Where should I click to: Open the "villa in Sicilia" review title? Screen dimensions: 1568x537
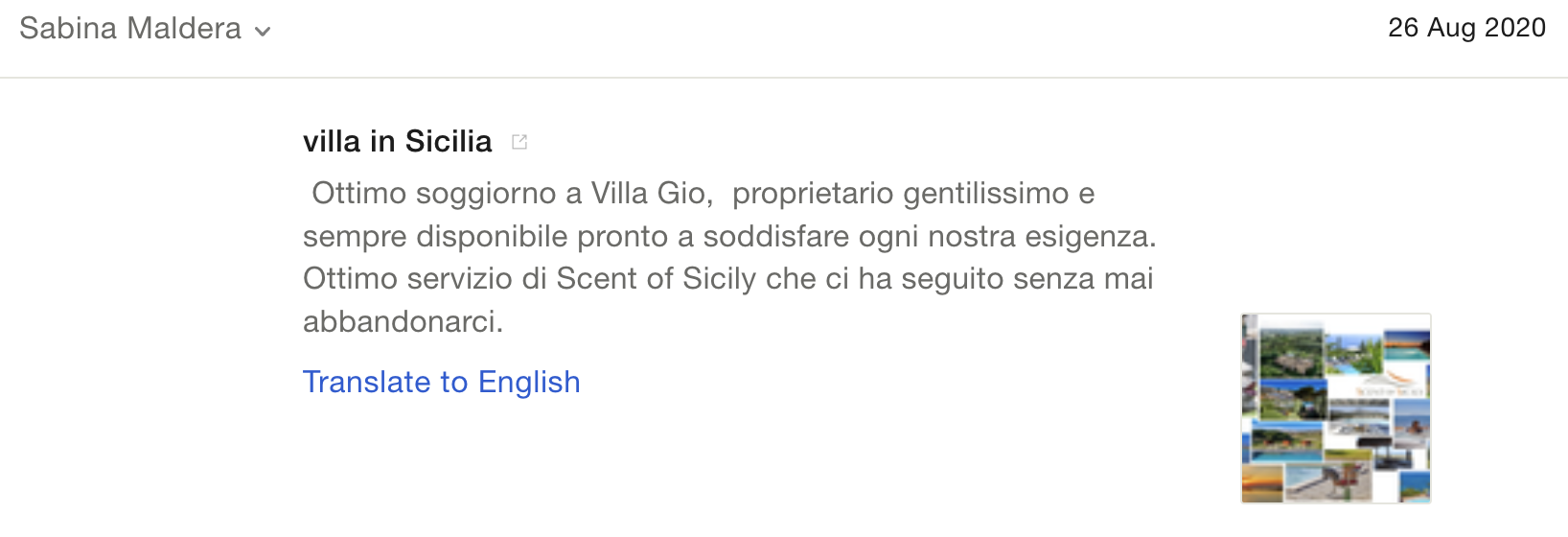click(397, 142)
